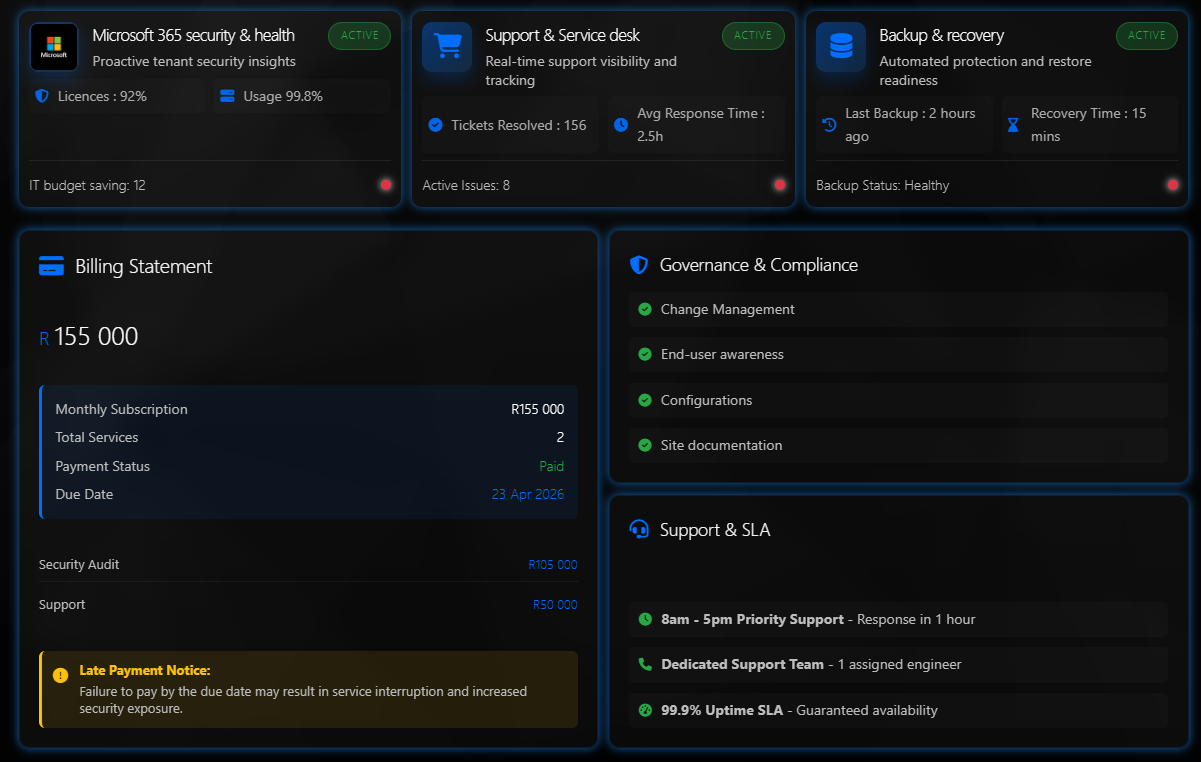Image resolution: width=1201 pixels, height=762 pixels.
Task: Select the phone icon beside Dedicated Support Team
Action: click(x=644, y=664)
